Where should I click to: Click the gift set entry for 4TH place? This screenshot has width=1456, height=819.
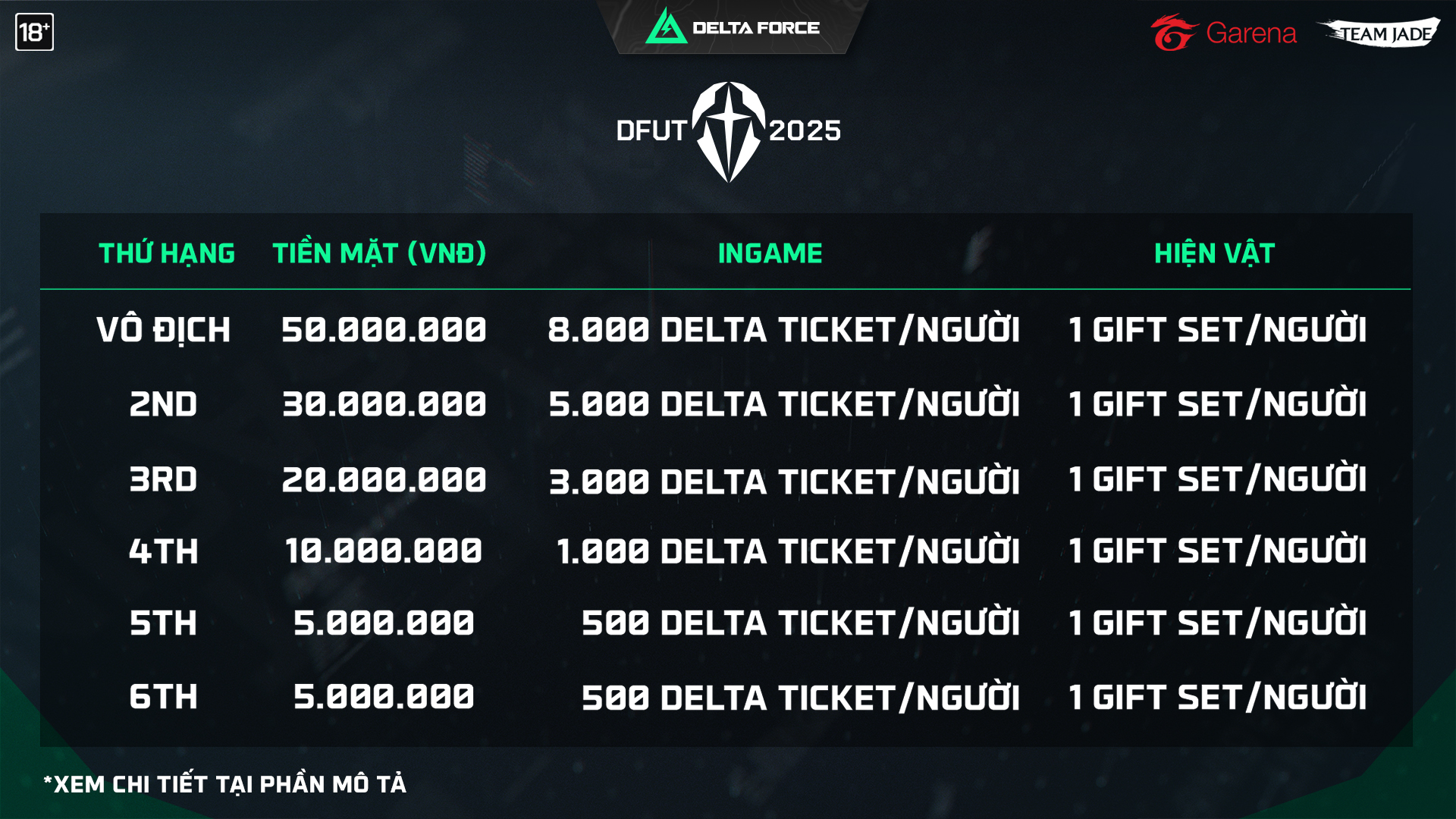click(x=1217, y=550)
